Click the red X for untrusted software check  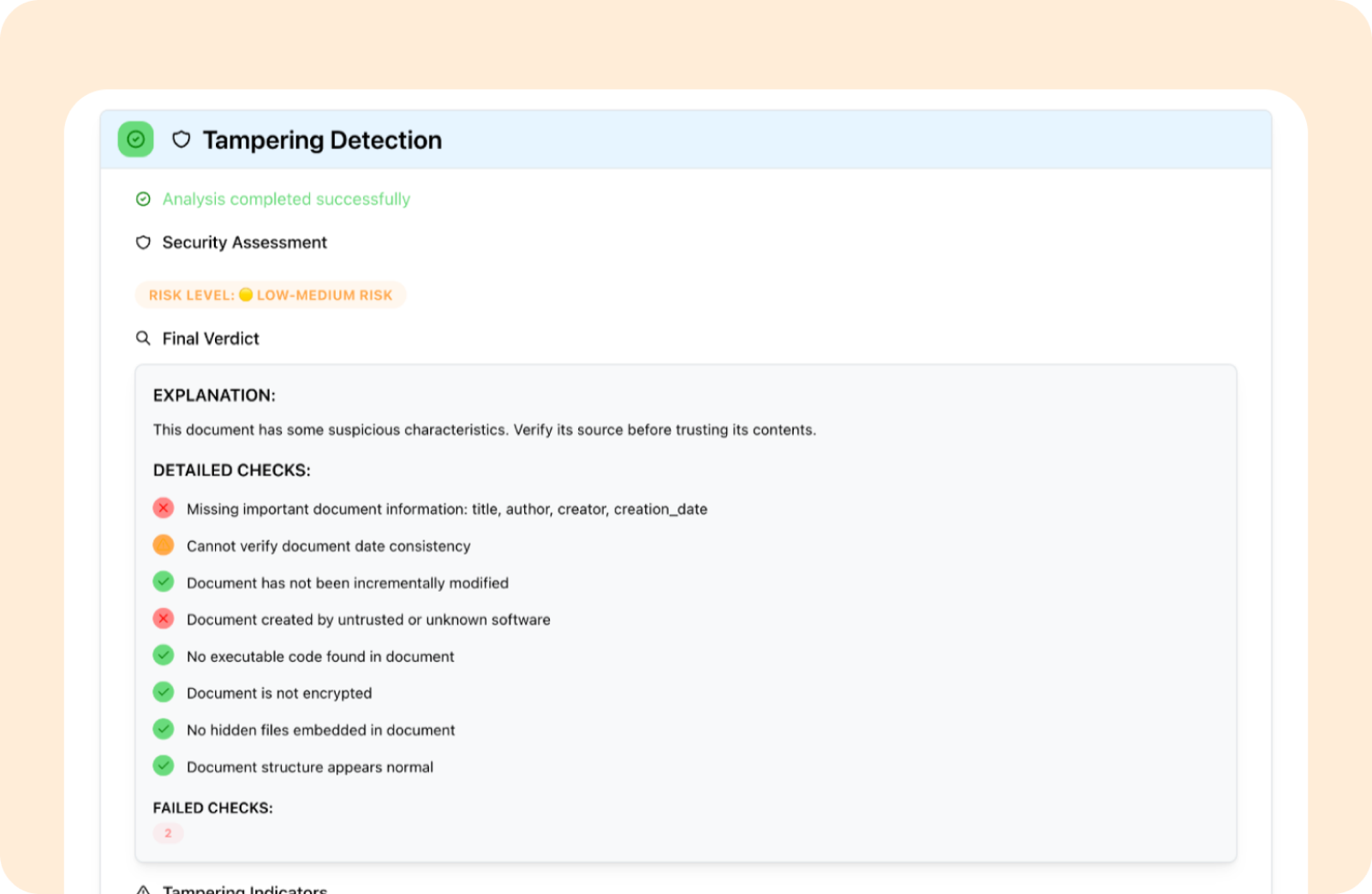click(164, 619)
